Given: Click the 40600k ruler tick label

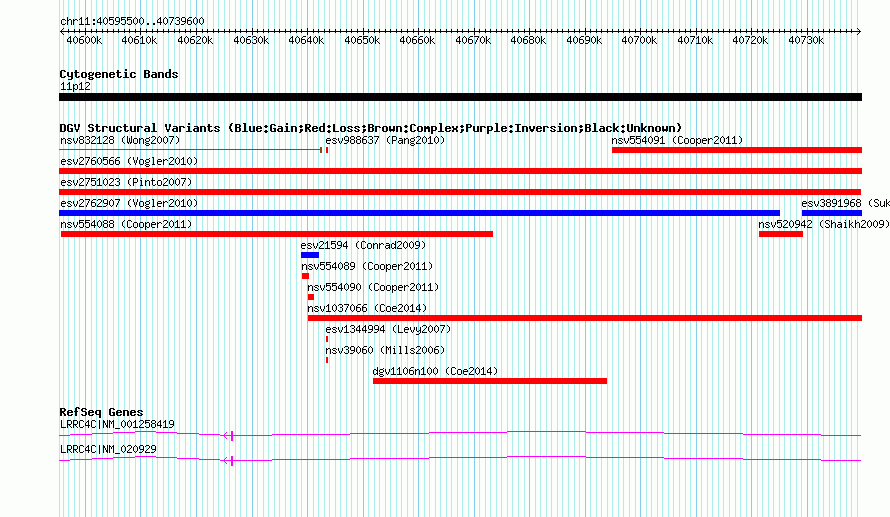Looking at the screenshot, I should pyautogui.click(x=84, y=40).
